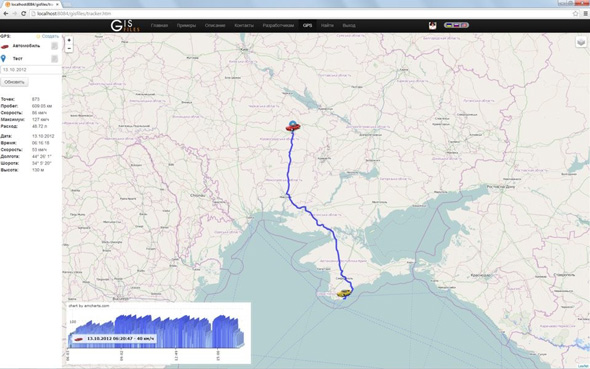Zoom out of the map
The width and height of the screenshot is (590, 369).
point(69,49)
